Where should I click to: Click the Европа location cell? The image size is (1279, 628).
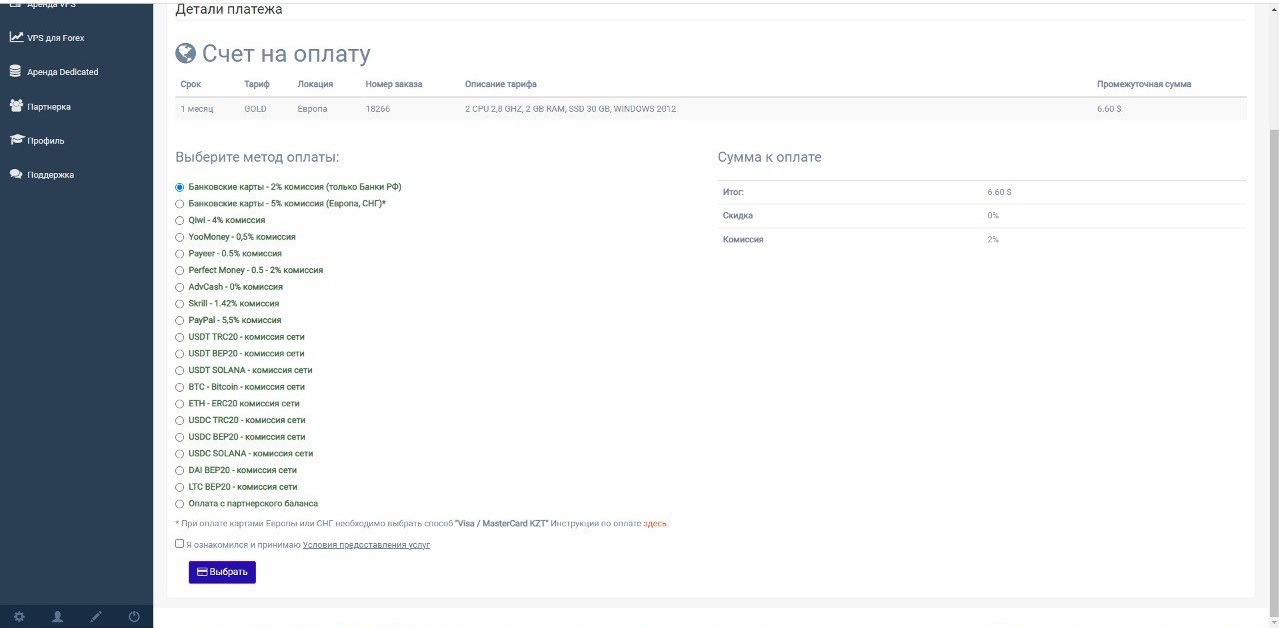pos(312,109)
